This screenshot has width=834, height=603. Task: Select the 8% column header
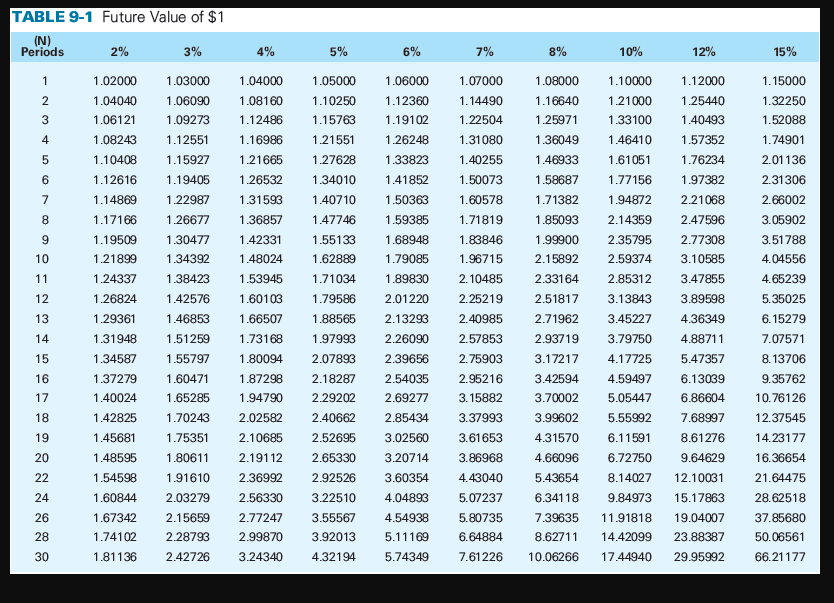(x=557, y=50)
